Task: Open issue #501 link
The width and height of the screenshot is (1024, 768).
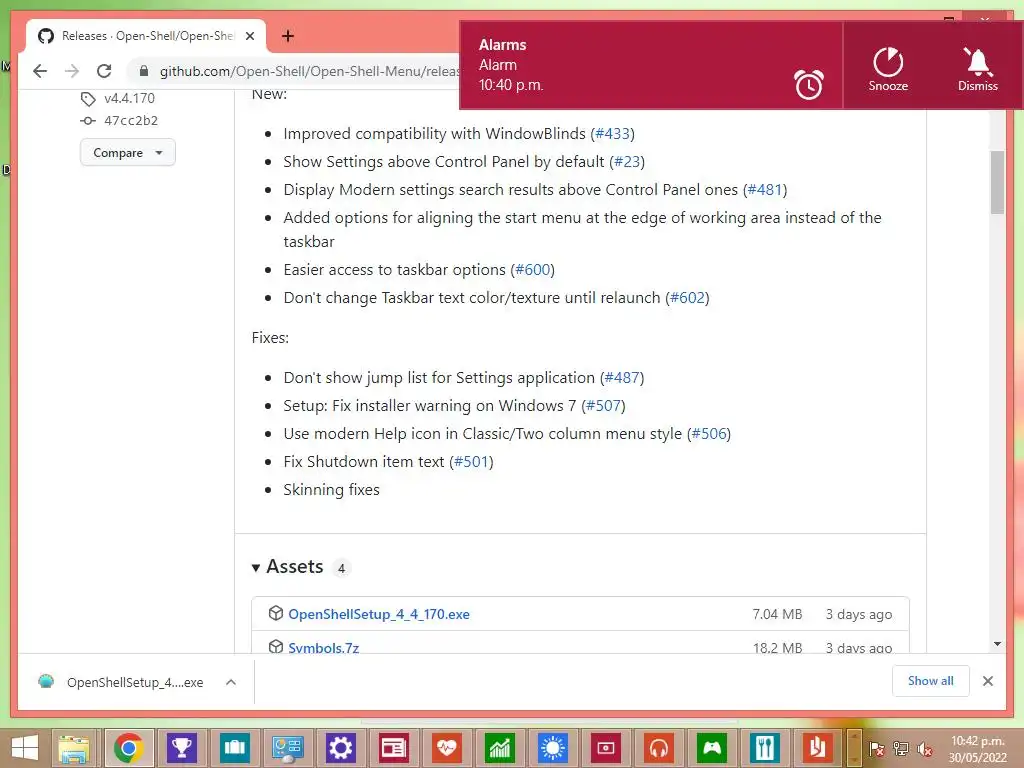Action: pyautogui.click(x=471, y=462)
